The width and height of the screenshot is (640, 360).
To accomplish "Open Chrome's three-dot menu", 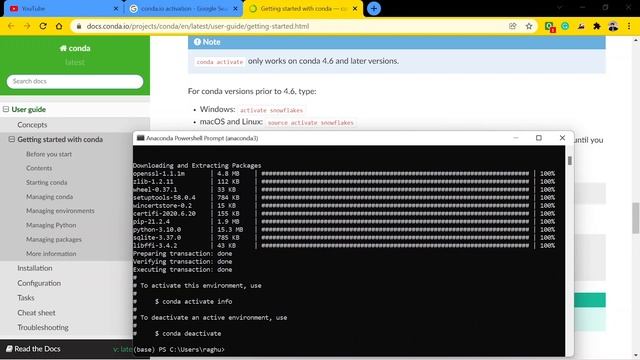I will tap(629, 26).
